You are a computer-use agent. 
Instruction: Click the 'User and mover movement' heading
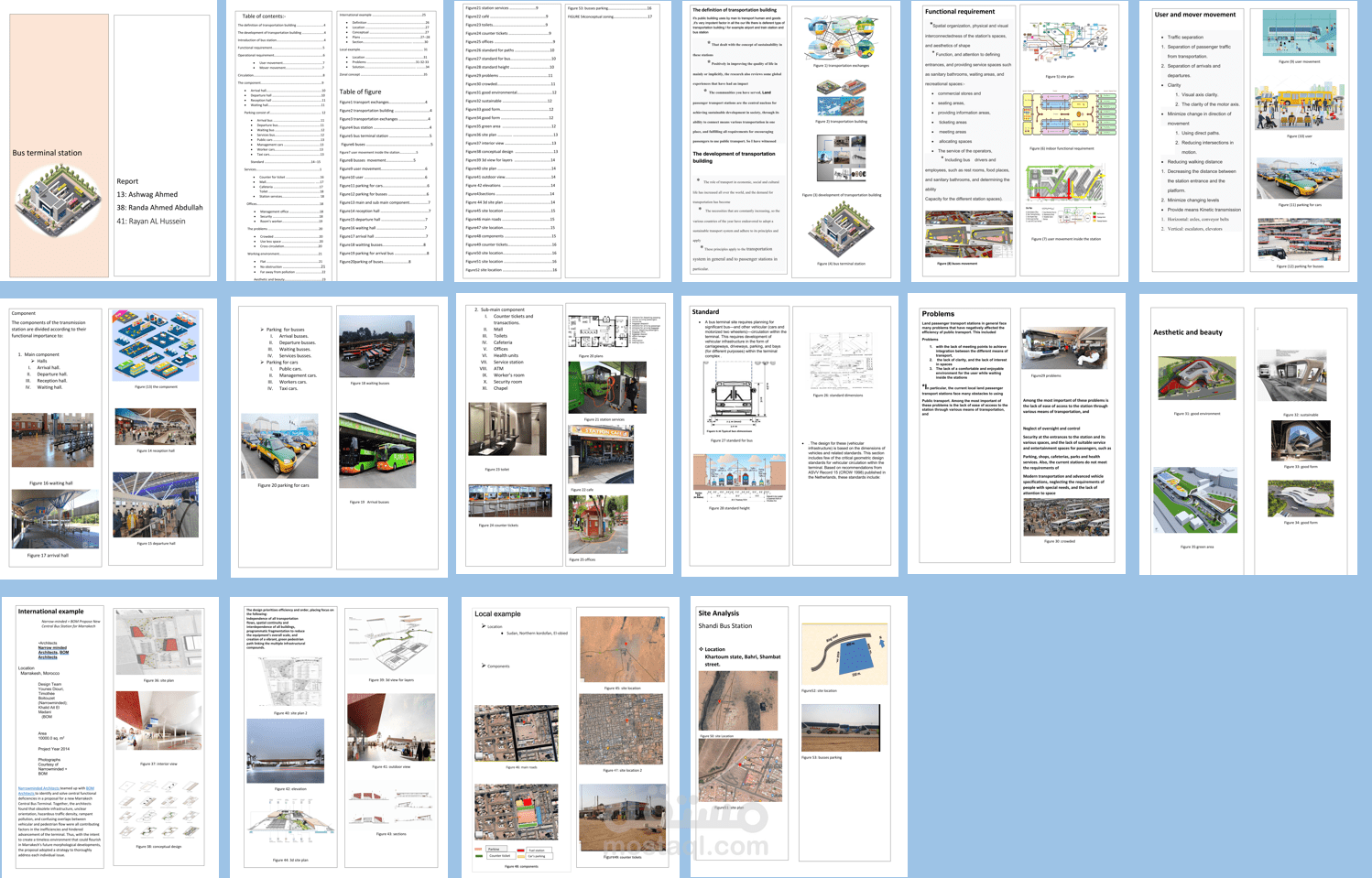[1194, 15]
